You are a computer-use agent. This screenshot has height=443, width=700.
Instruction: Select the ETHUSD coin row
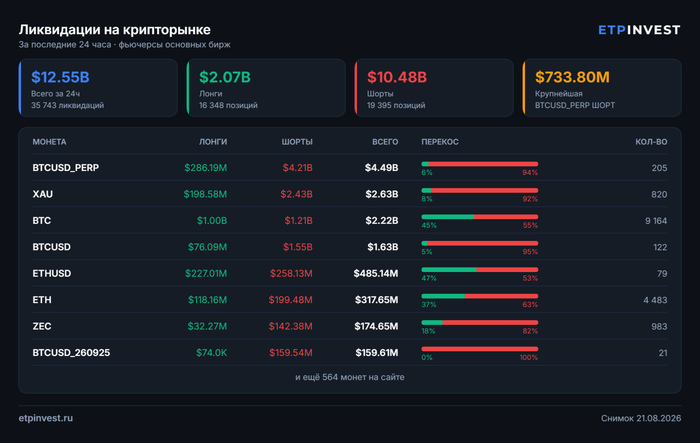tap(350, 273)
